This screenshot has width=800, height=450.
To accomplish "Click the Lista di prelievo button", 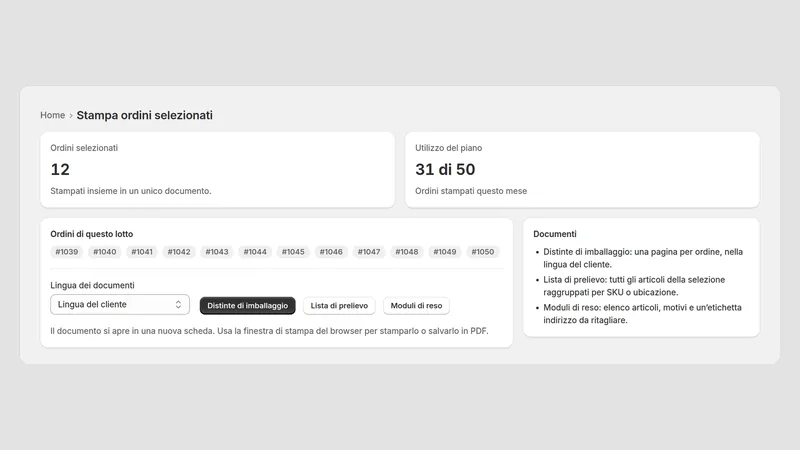I will (x=339, y=306).
